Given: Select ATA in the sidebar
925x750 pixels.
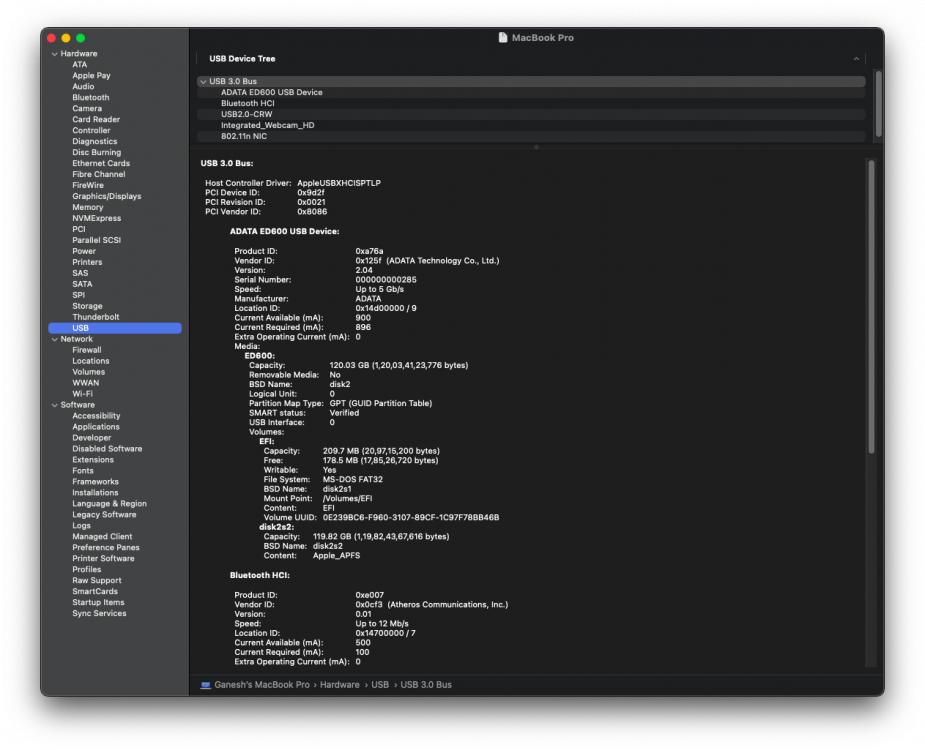Looking at the screenshot, I should pyautogui.click(x=80, y=64).
